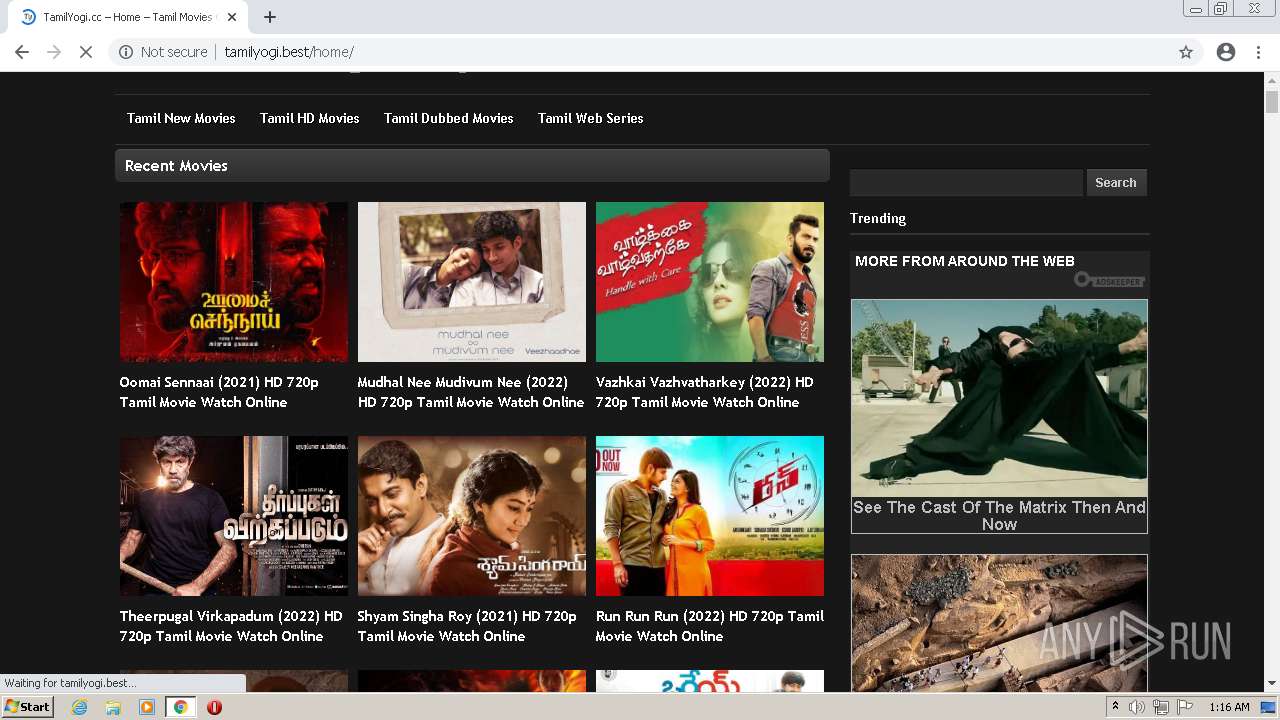The height and width of the screenshot is (720, 1280).
Task: Open the Windows Start menu
Action: coord(28,707)
